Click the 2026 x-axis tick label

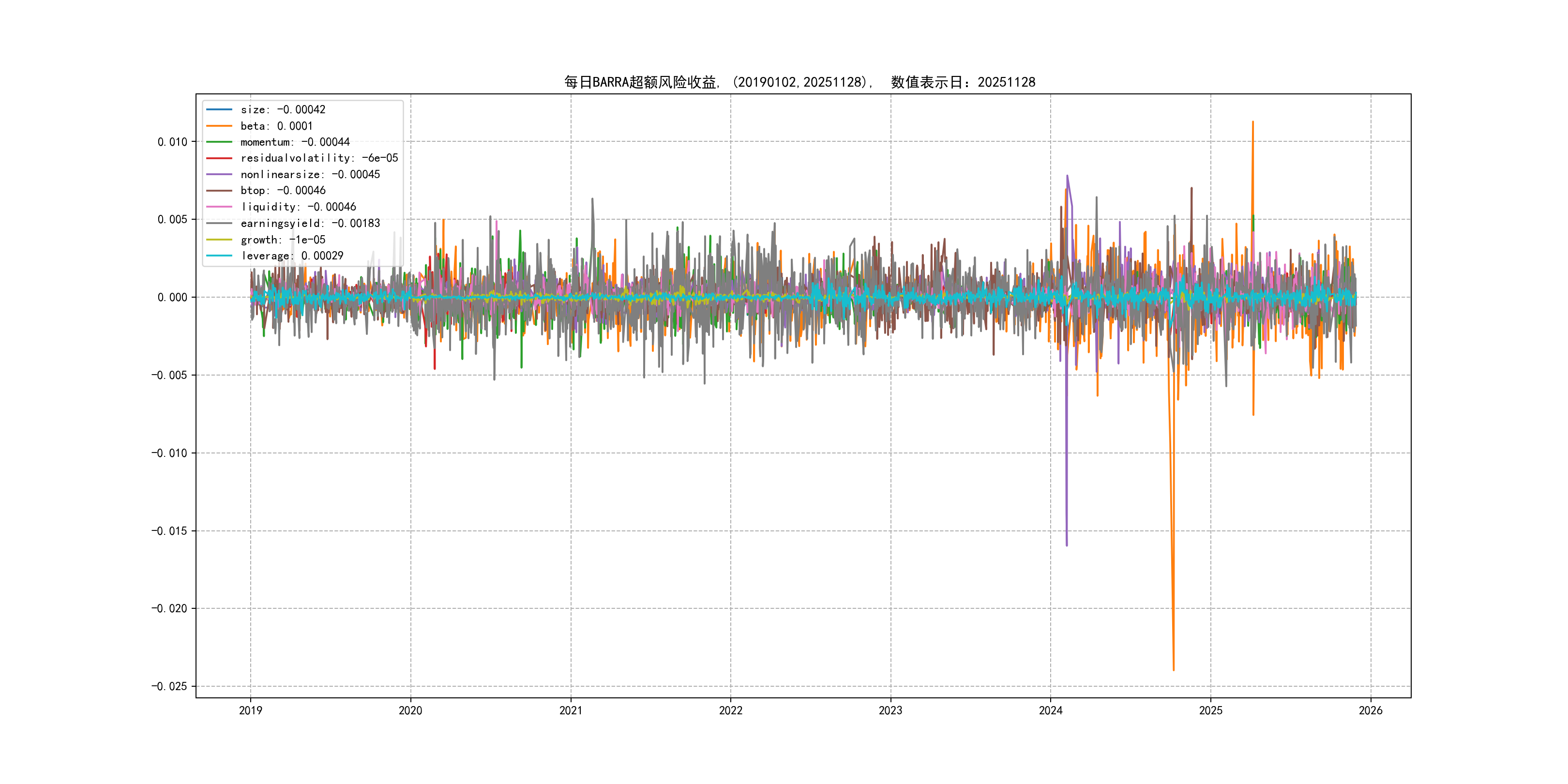(x=1370, y=710)
